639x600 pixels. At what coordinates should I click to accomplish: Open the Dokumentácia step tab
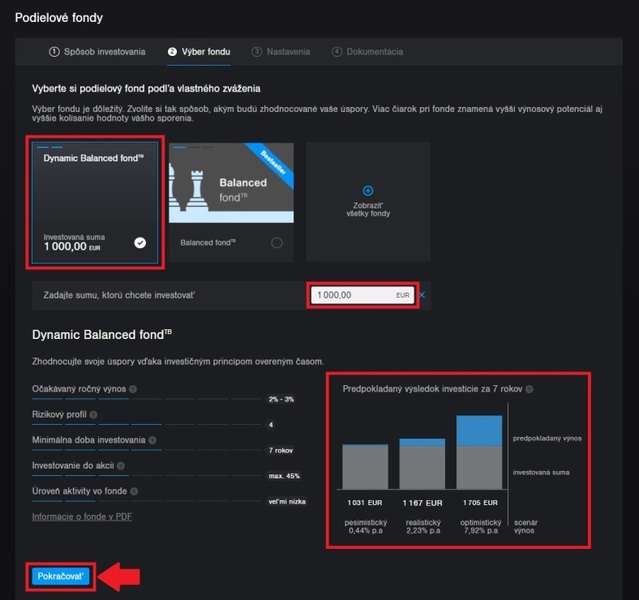(367, 51)
